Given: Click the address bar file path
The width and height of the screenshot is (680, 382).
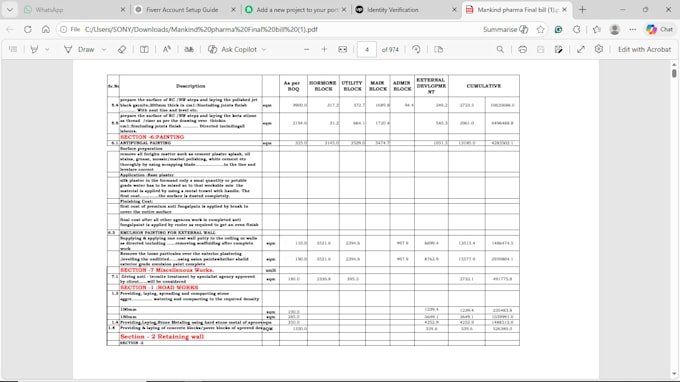Looking at the screenshot, I should point(201,29).
